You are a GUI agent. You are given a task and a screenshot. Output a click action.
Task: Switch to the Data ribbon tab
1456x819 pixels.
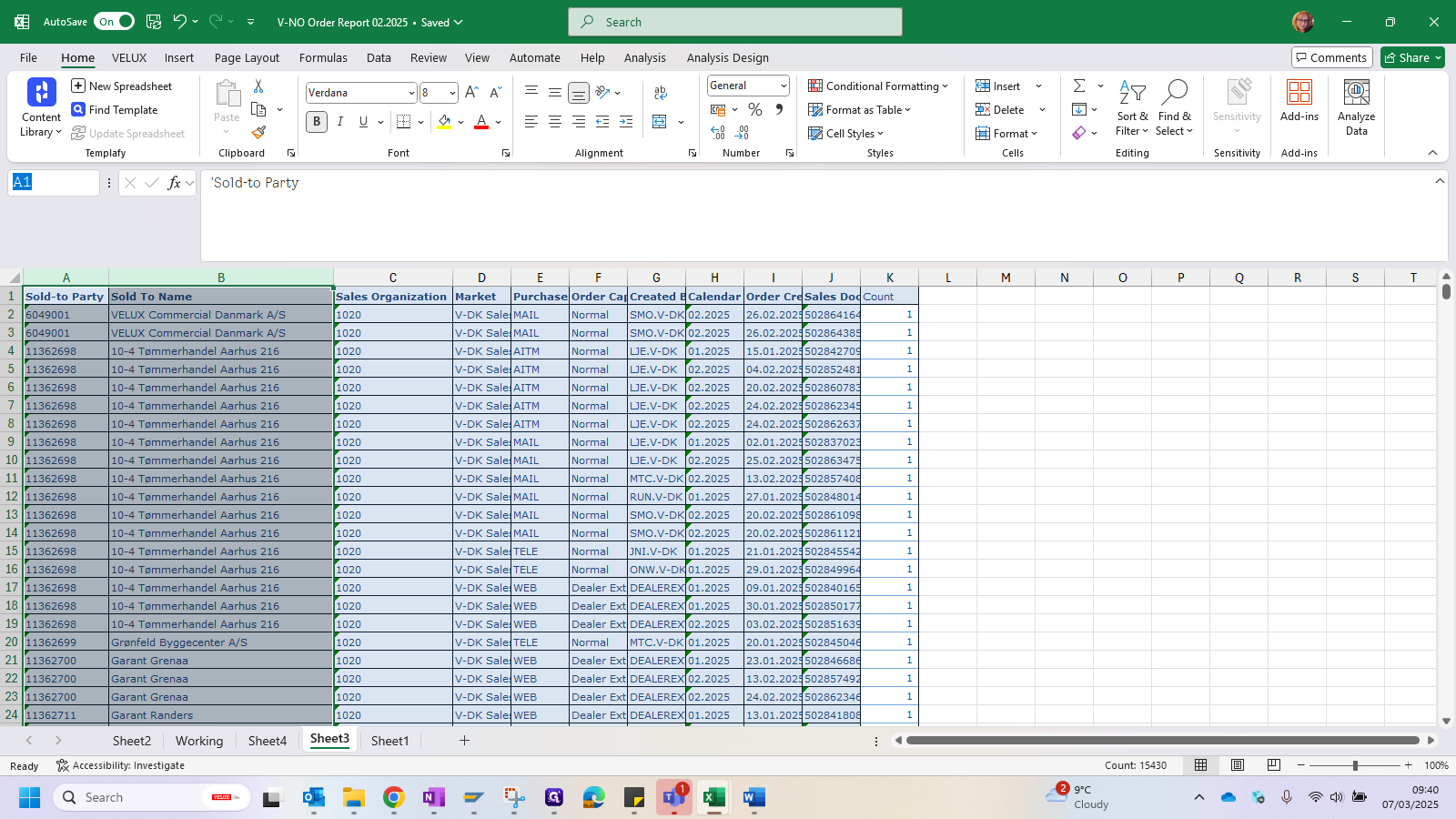pyautogui.click(x=379, y=57)
